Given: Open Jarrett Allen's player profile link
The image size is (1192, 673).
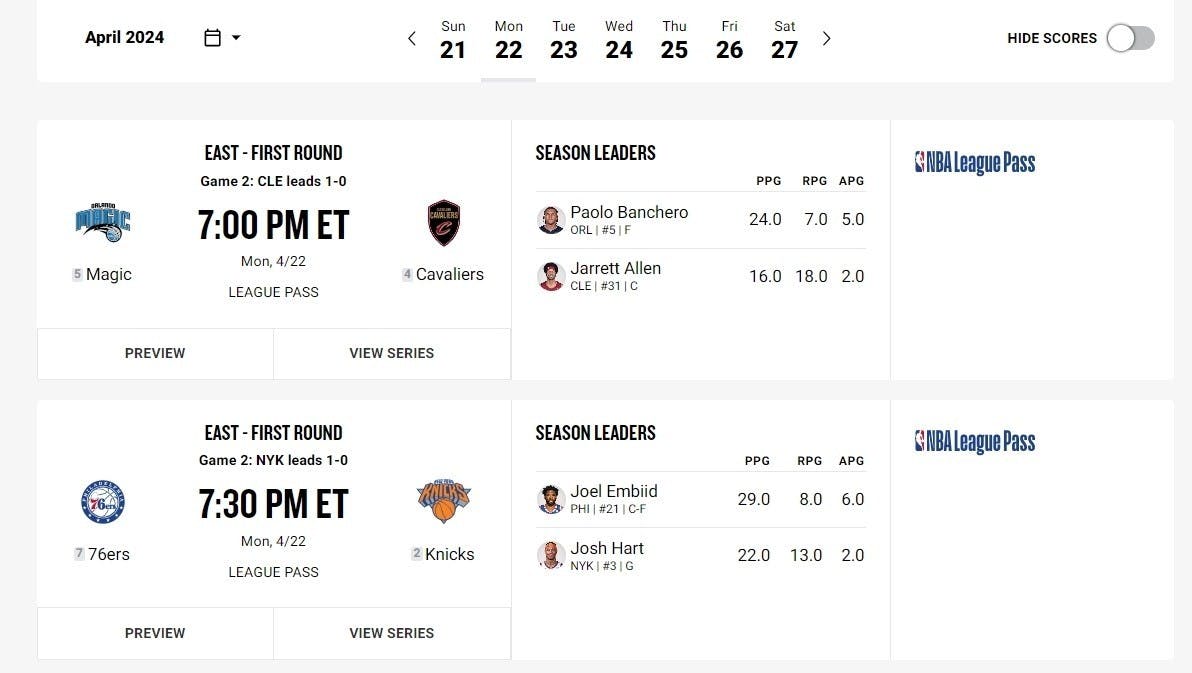Looking at the screenshot, I should (x=615, y=268).
